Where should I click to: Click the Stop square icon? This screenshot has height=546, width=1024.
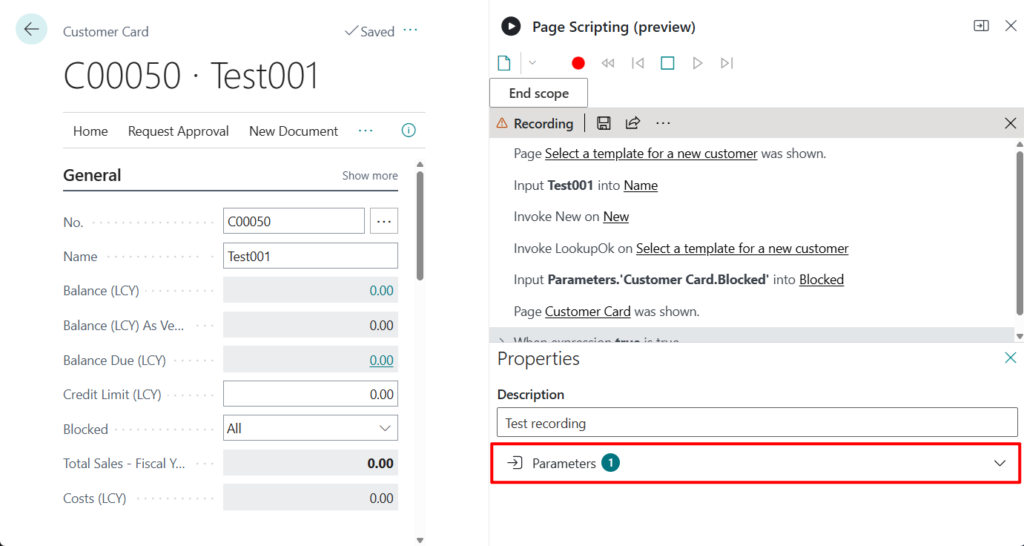667,63
